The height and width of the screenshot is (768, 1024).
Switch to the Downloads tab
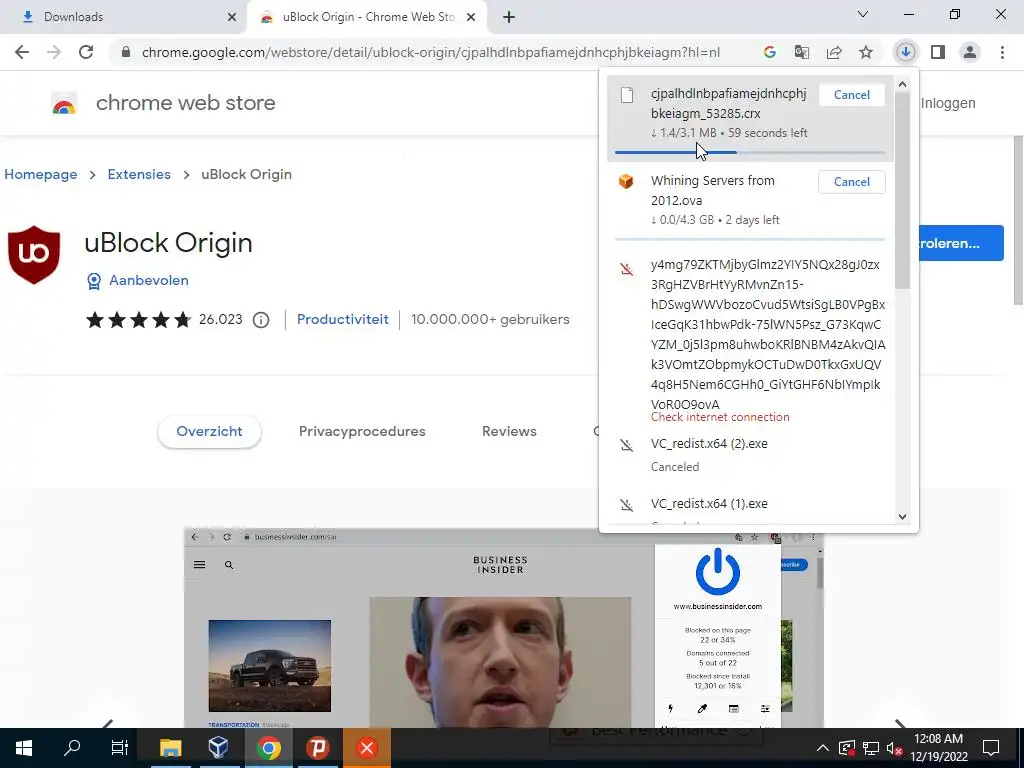pos(127,17)
